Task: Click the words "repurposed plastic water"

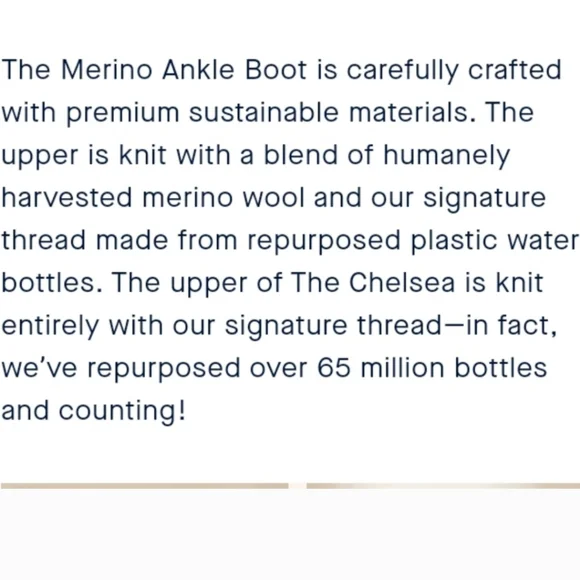Action: point(413,241)
